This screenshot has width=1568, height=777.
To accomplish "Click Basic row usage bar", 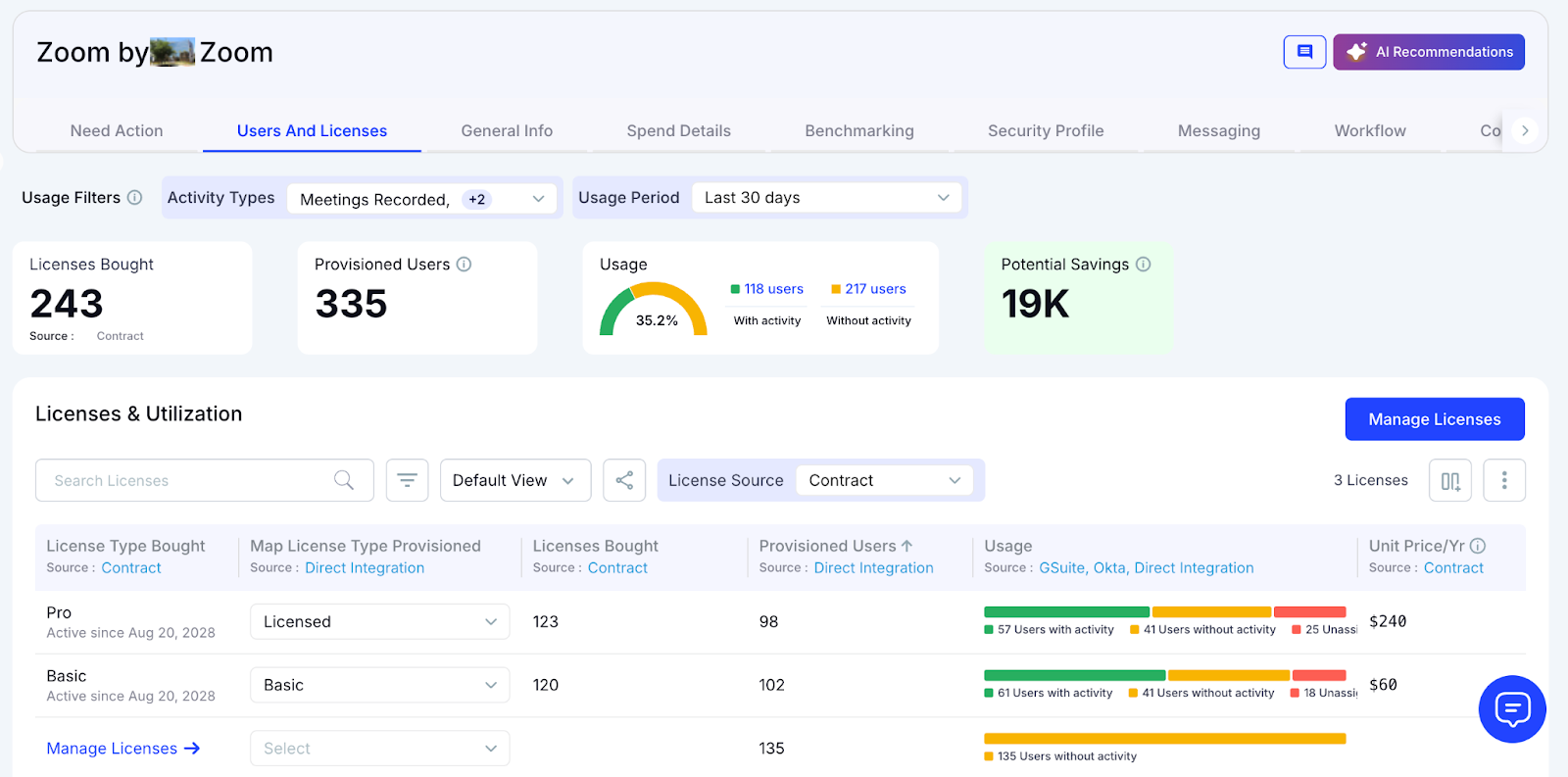I will (1165, 675).
